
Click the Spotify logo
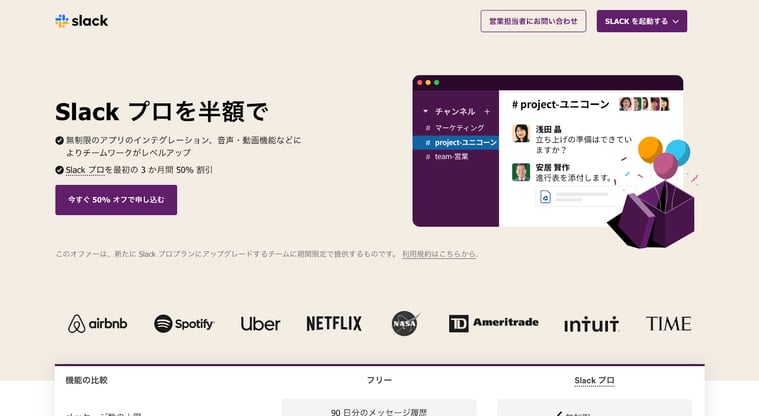pyautogui.click(x=184, y=324)
